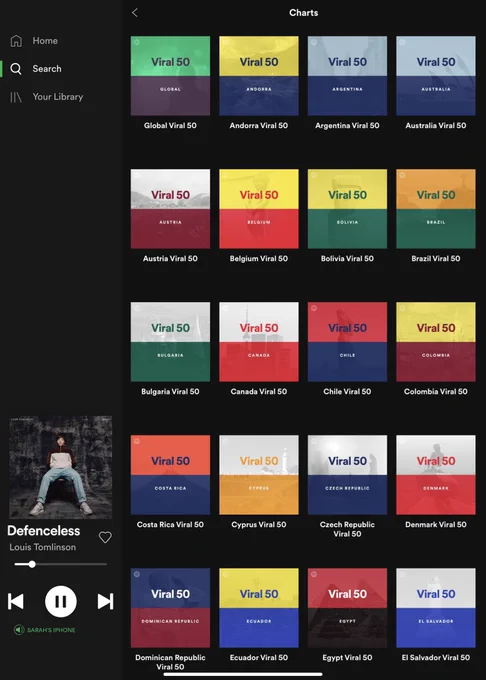Viewport: 486px width, 680px height.
Task: Open Bolivia Viral 50 cover
Action: 347,209
